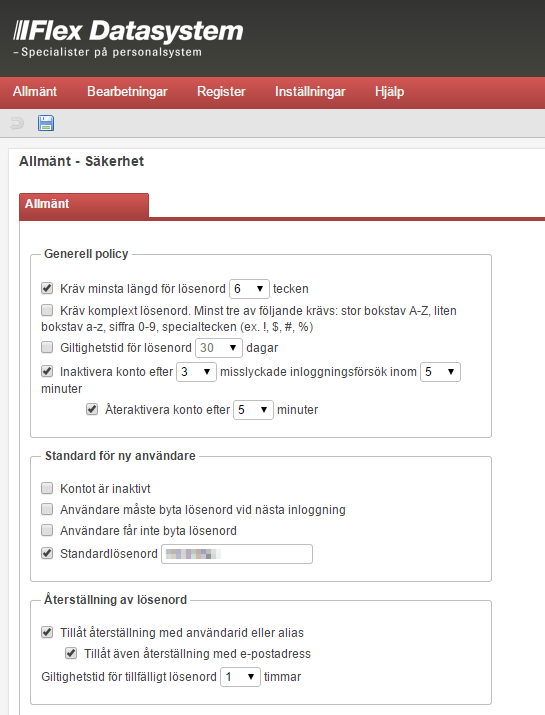Open the Inställningar menu

pyautogui.click(x=310, y=92)
